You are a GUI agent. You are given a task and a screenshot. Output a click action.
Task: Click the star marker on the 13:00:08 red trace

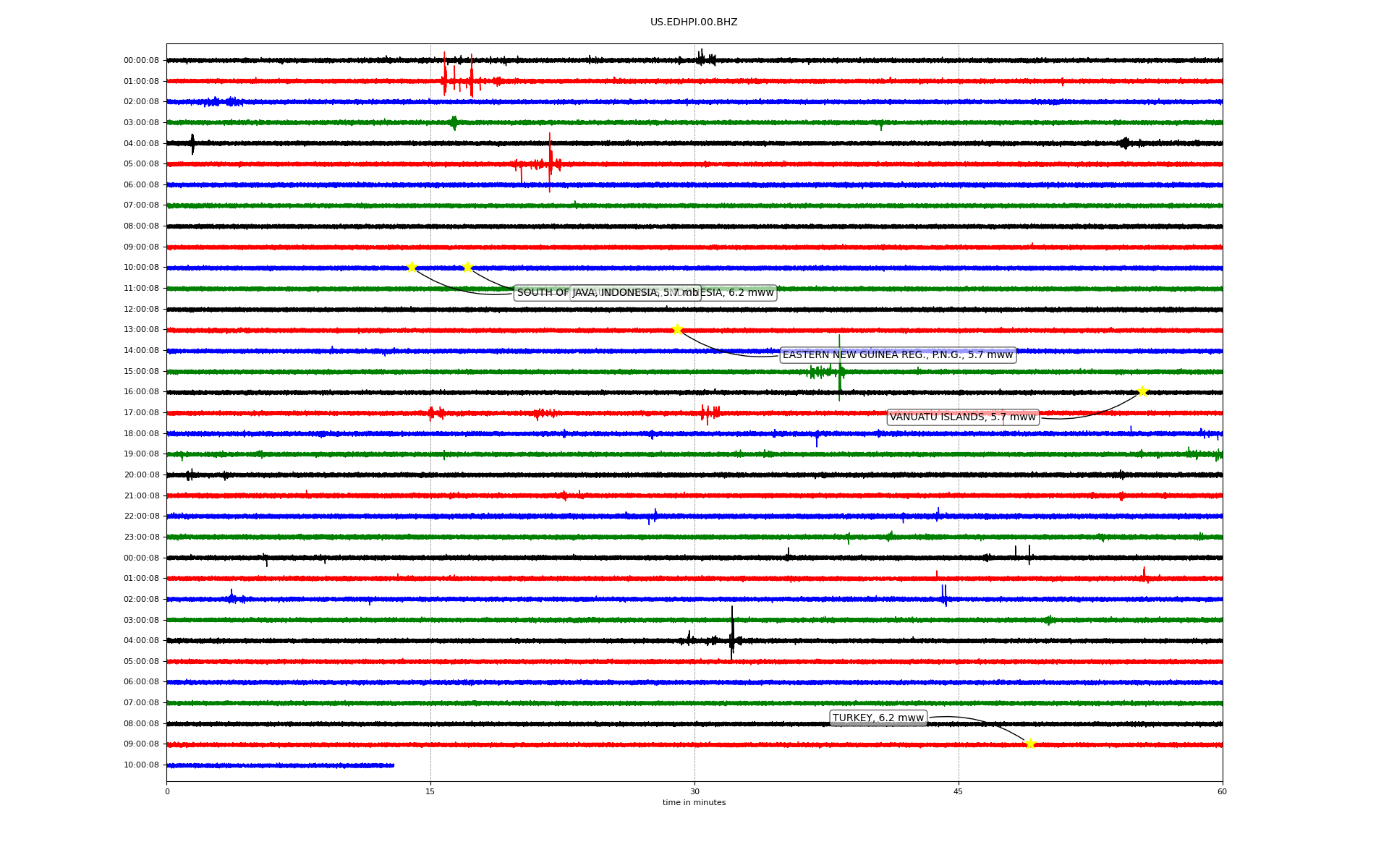click(x=677, y=329)
